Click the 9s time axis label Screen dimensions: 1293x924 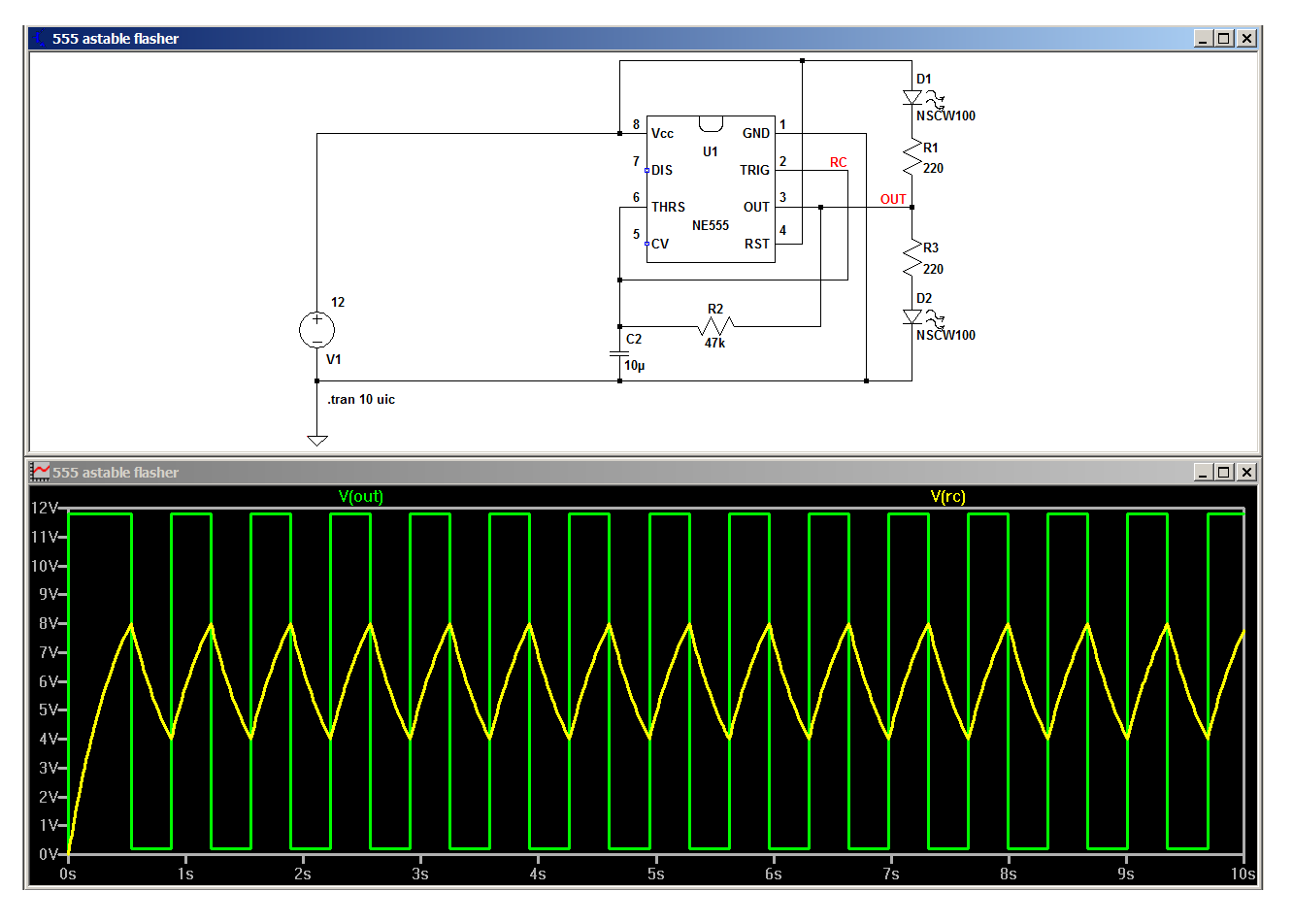pyautogui.click(x=1126, y=874)
